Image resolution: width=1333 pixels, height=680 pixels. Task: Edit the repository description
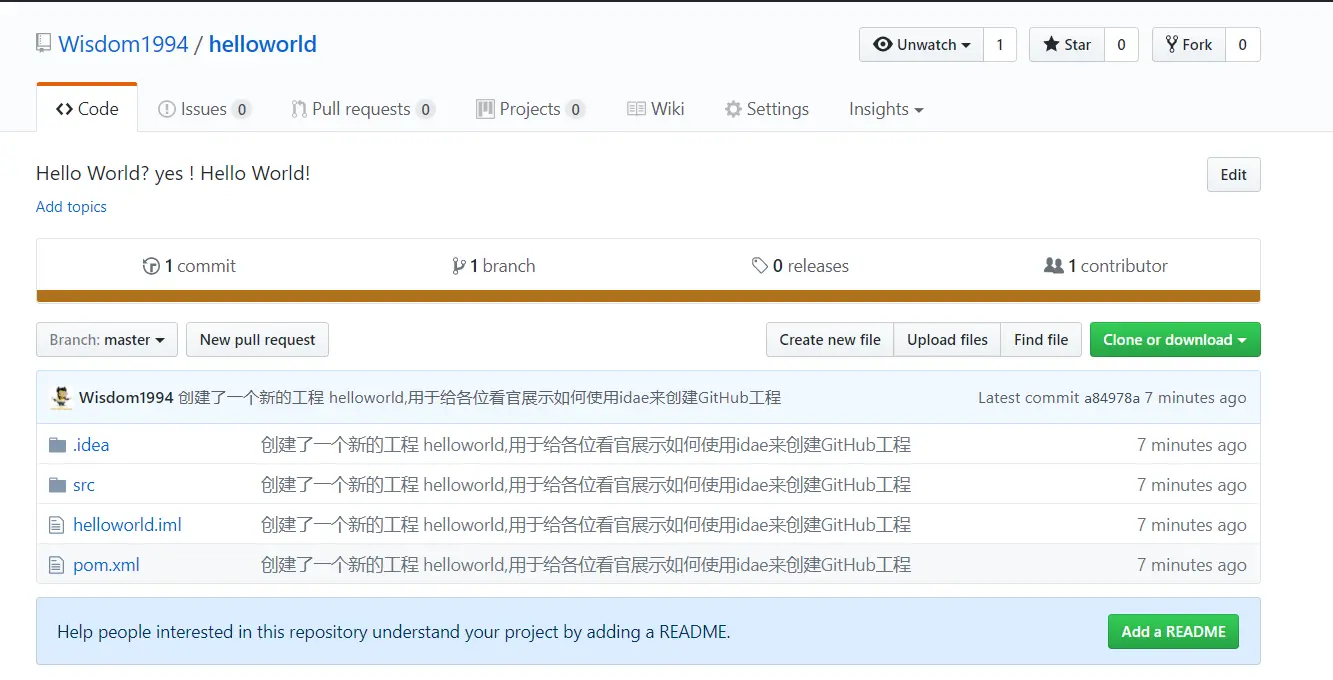(1233, 175)
